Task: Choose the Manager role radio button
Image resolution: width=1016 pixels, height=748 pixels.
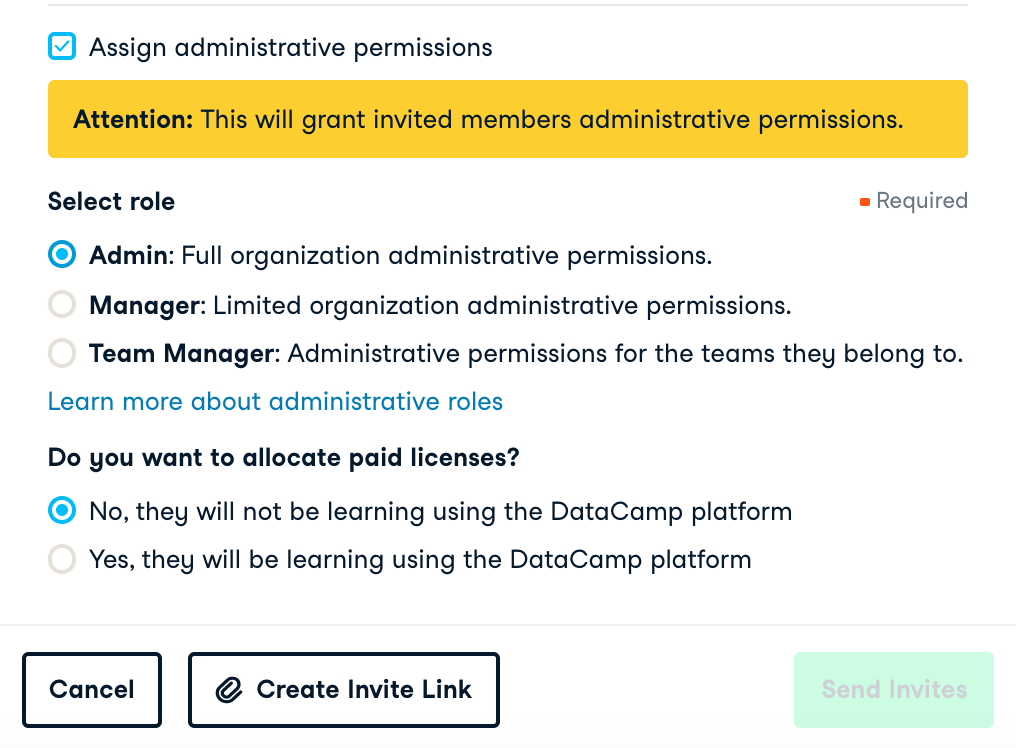Action: point(62,305)
